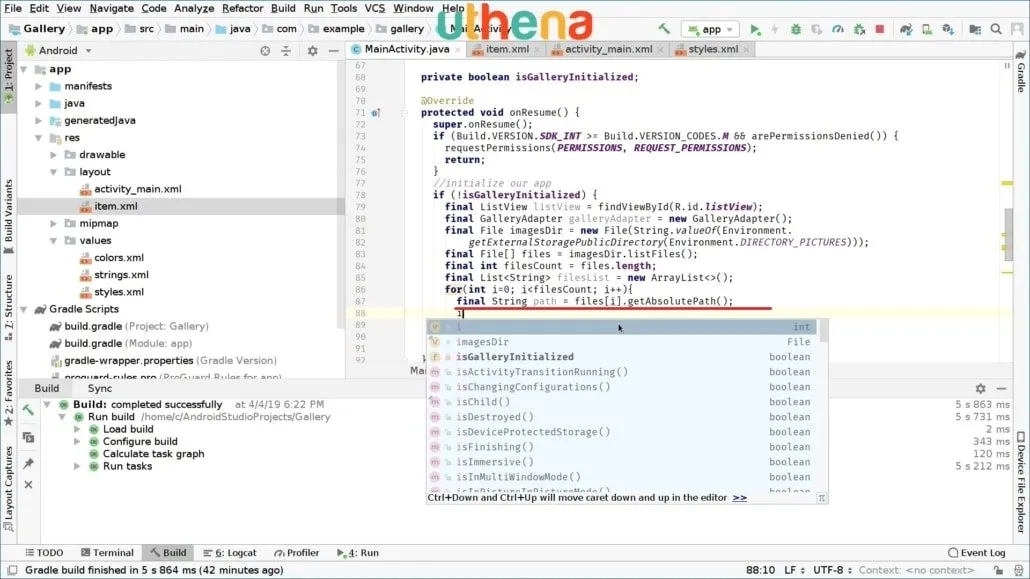Switch to the item.xml editor tab
Viewport: 1030px width, 579px height.
[x=506, y=49]
